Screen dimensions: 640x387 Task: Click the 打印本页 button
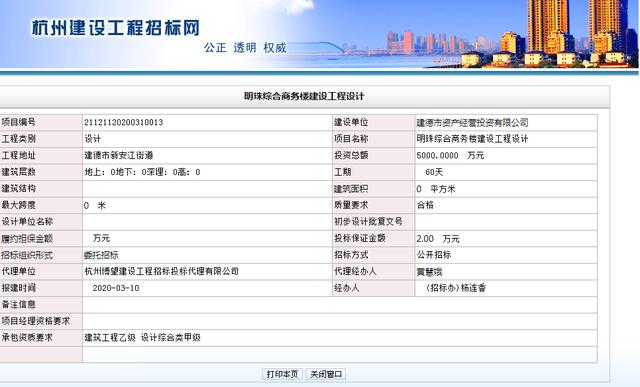pos(282,374)
